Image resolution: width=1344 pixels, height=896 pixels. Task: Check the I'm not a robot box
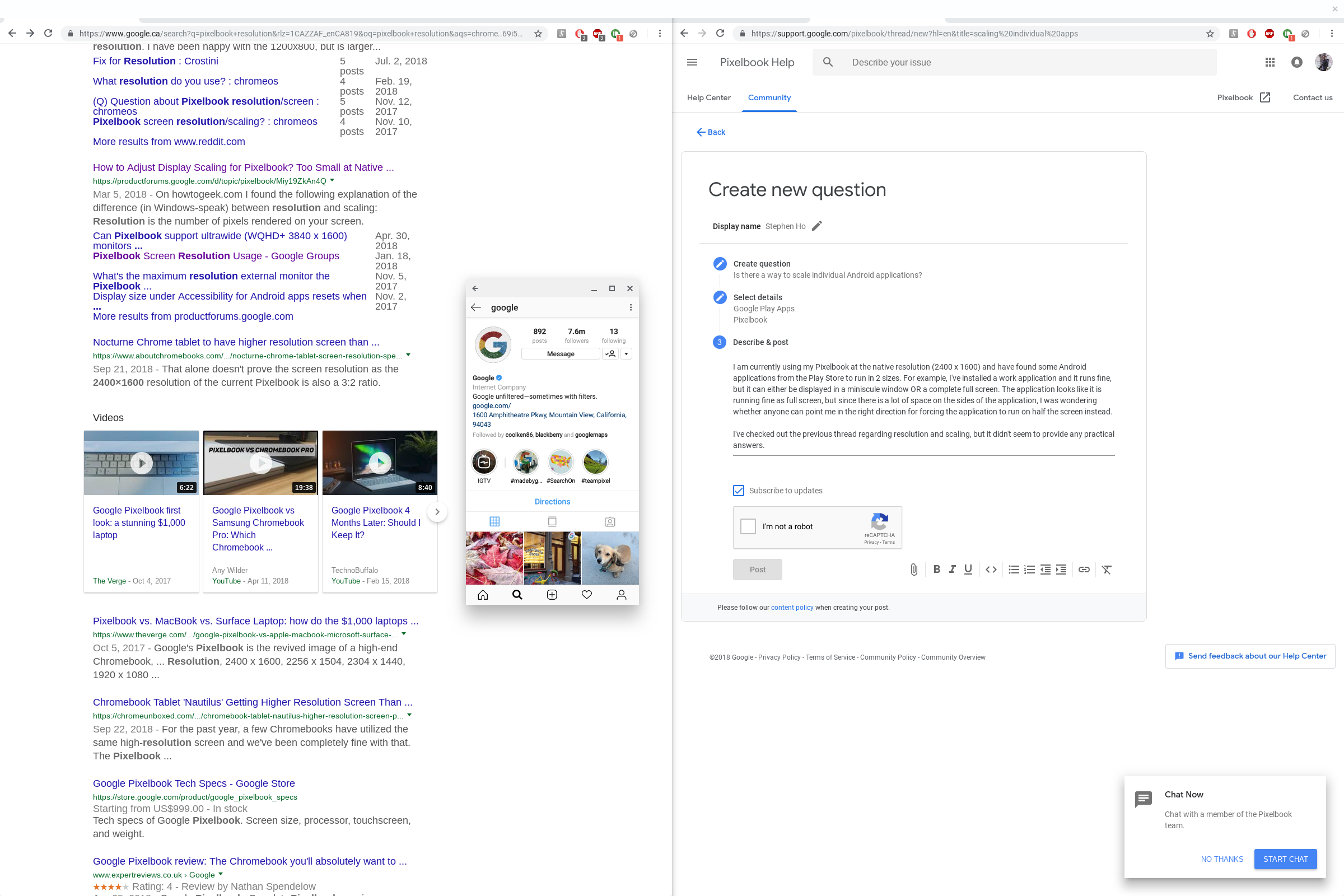click(x=748, y=526)
